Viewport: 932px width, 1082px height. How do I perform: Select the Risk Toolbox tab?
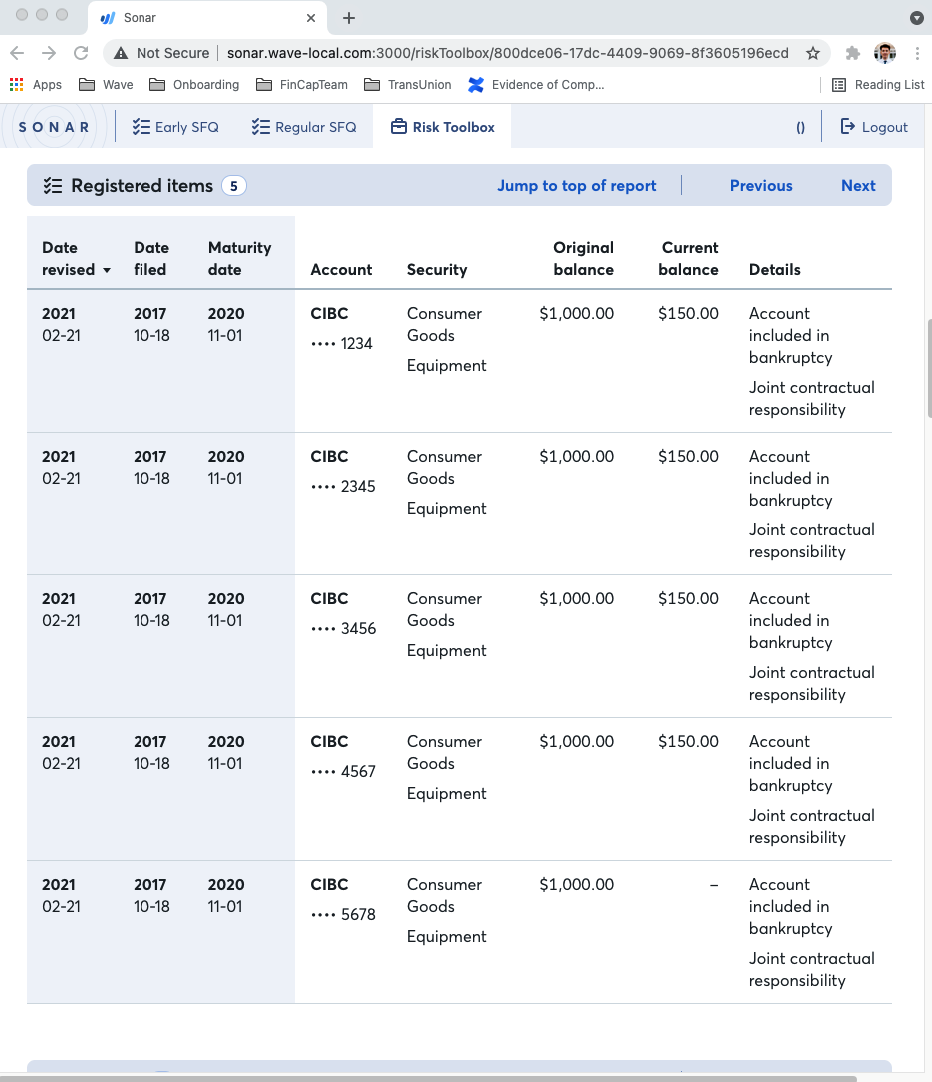tap(442, 127)
